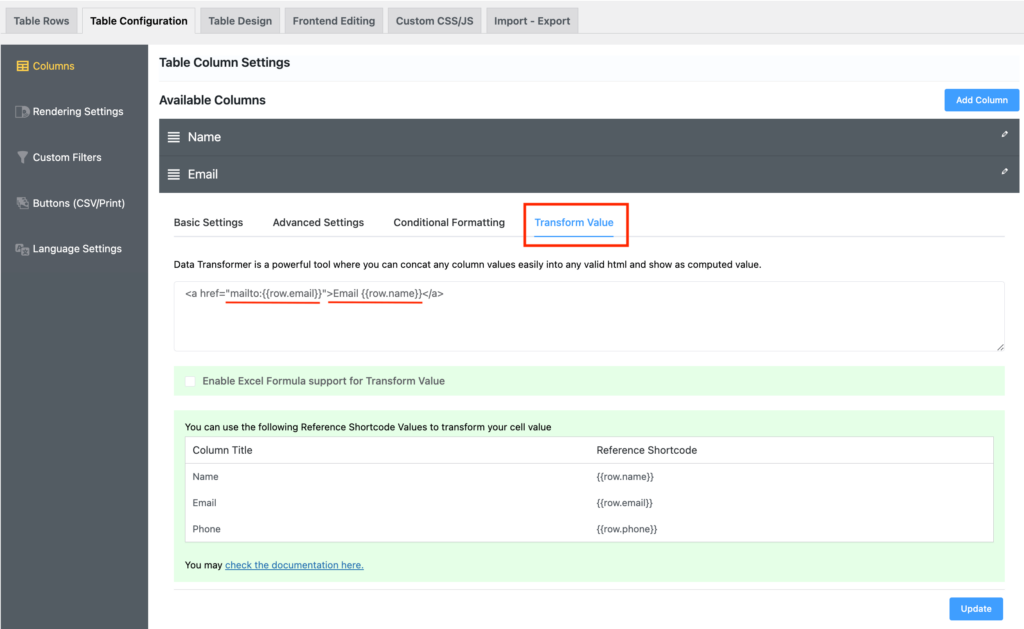Open the Table Design tab
The width and height of the screenshot is (1024, 629).
coord(240,21)
